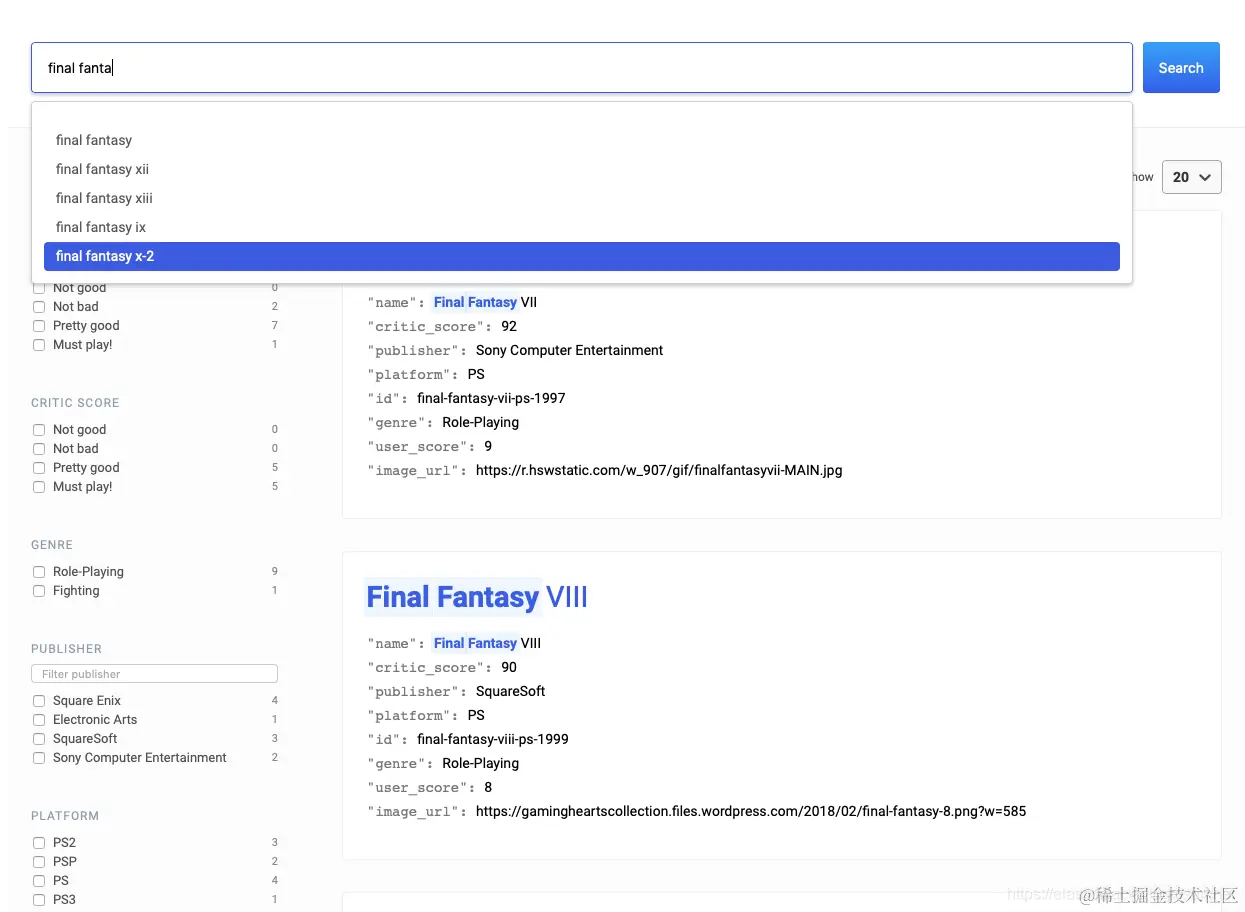Viewport: 1245px width, 912px height.
Task: Open the results-per-page dropdown showing 20
Action: point(1192,177)
